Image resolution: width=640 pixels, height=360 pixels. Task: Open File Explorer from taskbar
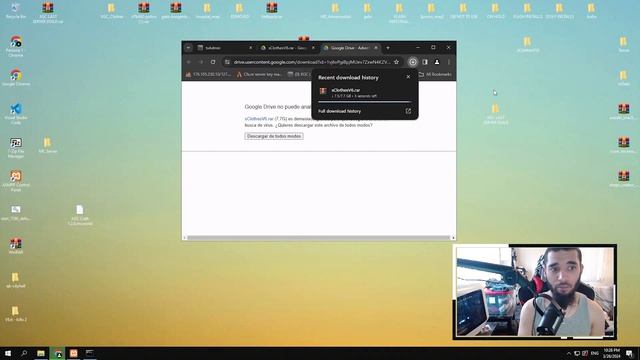[x=41, y=353]
